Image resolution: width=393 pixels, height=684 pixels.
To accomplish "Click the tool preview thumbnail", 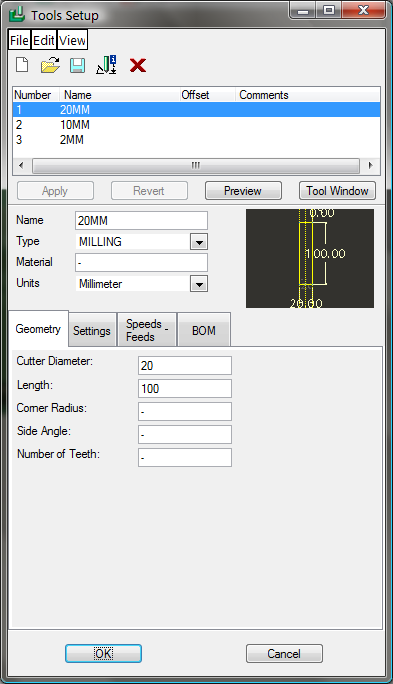I will click(310, 258).
